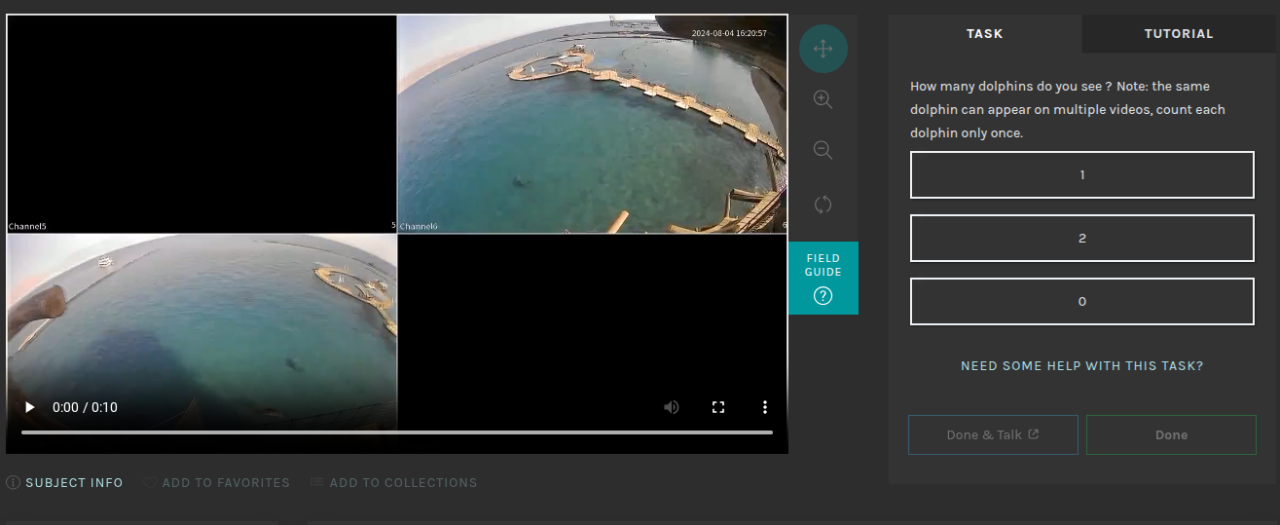Zoom out of the video subject
The width and height of the screenshot is (1280, 525).
[x=823, y=150]
